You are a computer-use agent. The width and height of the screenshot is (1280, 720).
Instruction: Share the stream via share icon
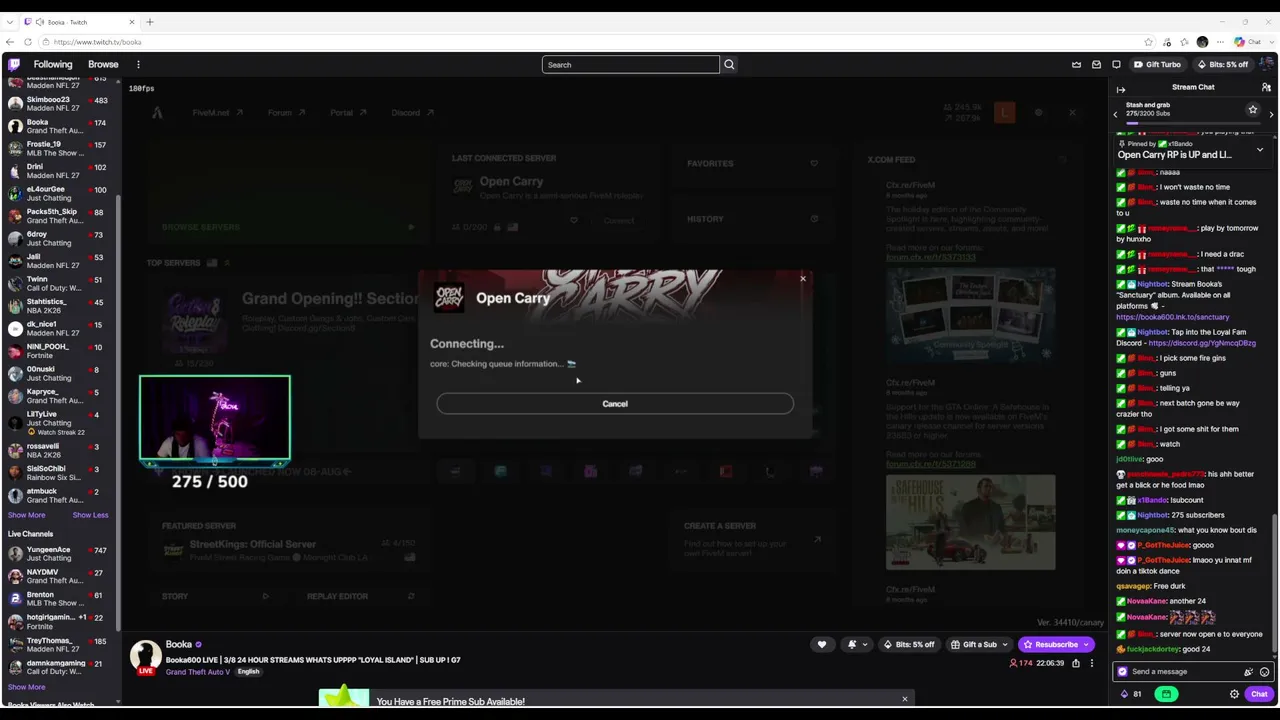[1076, 663]
